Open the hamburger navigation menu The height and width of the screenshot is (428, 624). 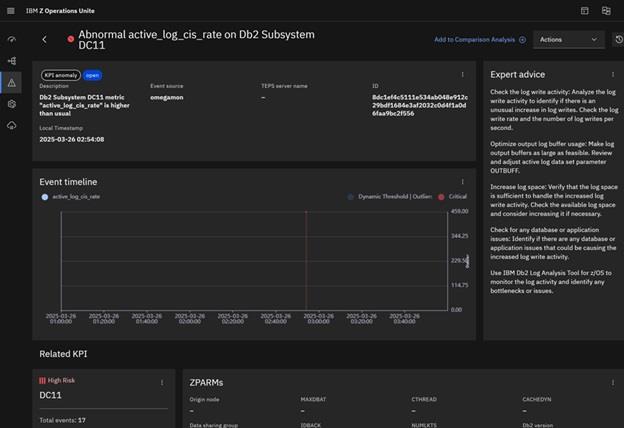coord(11,10)
